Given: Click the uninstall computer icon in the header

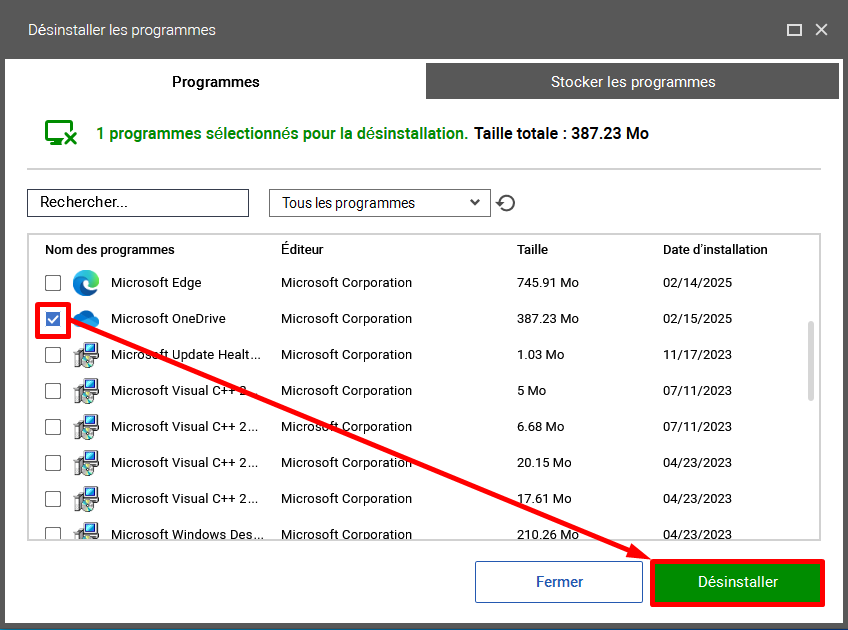Looking at the screenshot, I should click(61, 133).
